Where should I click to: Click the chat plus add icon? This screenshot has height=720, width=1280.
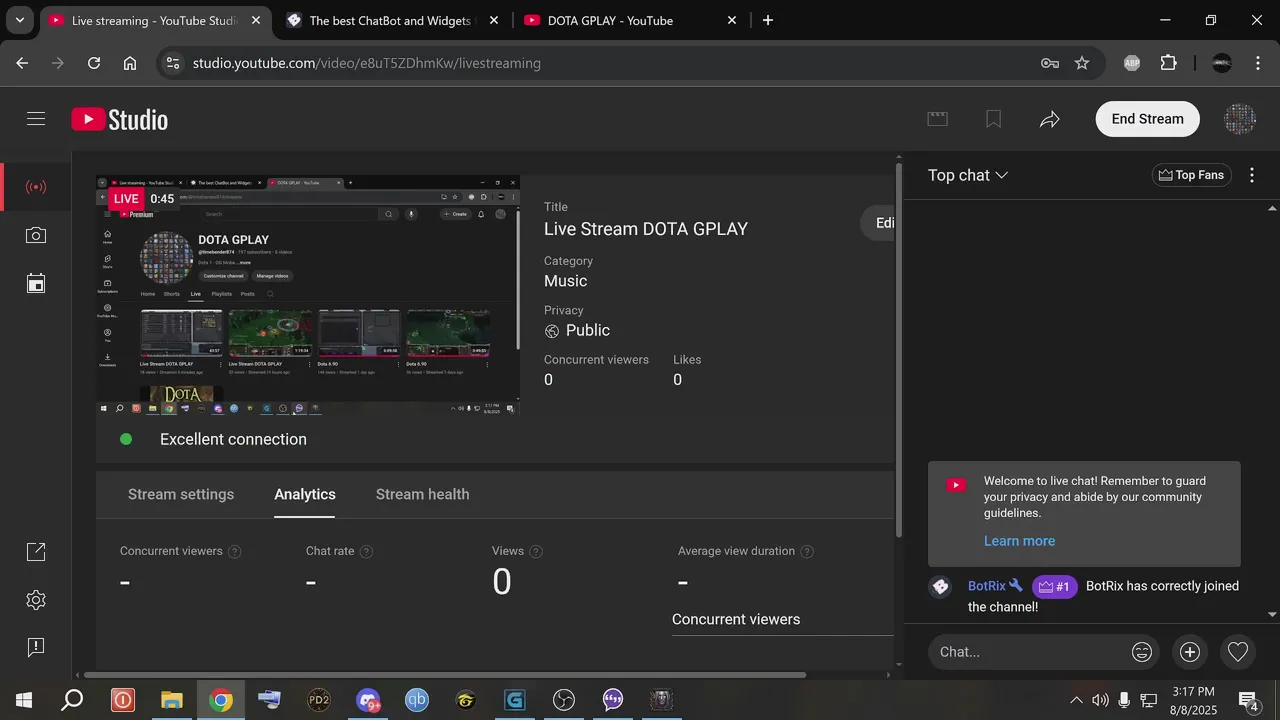click(x=1190, y=652)
